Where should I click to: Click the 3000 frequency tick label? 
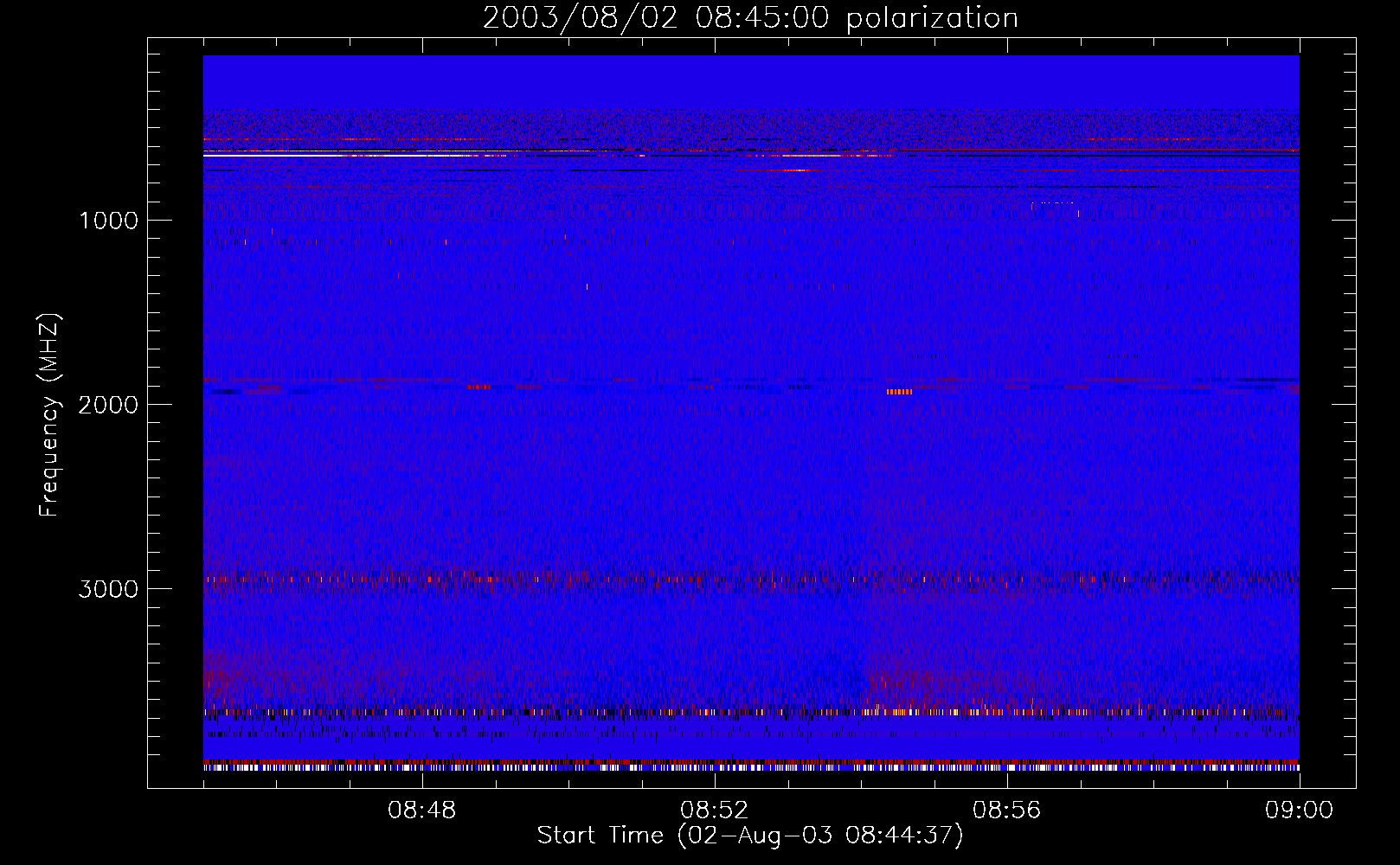108,589
